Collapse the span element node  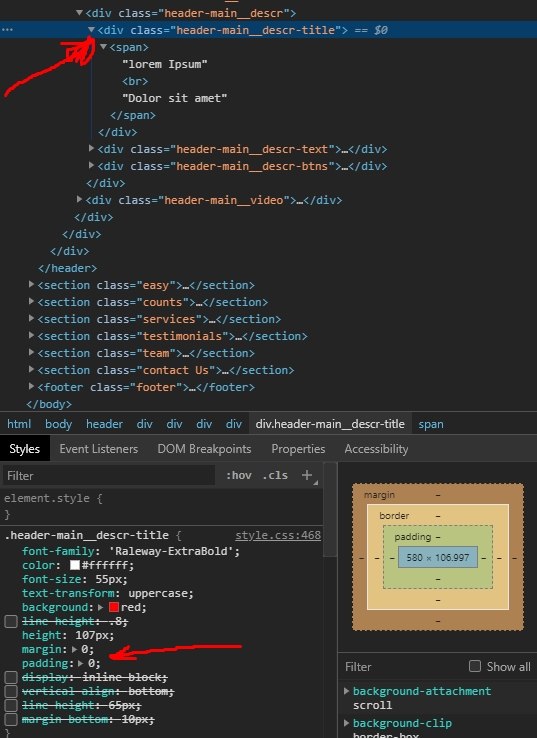(103, 47)
